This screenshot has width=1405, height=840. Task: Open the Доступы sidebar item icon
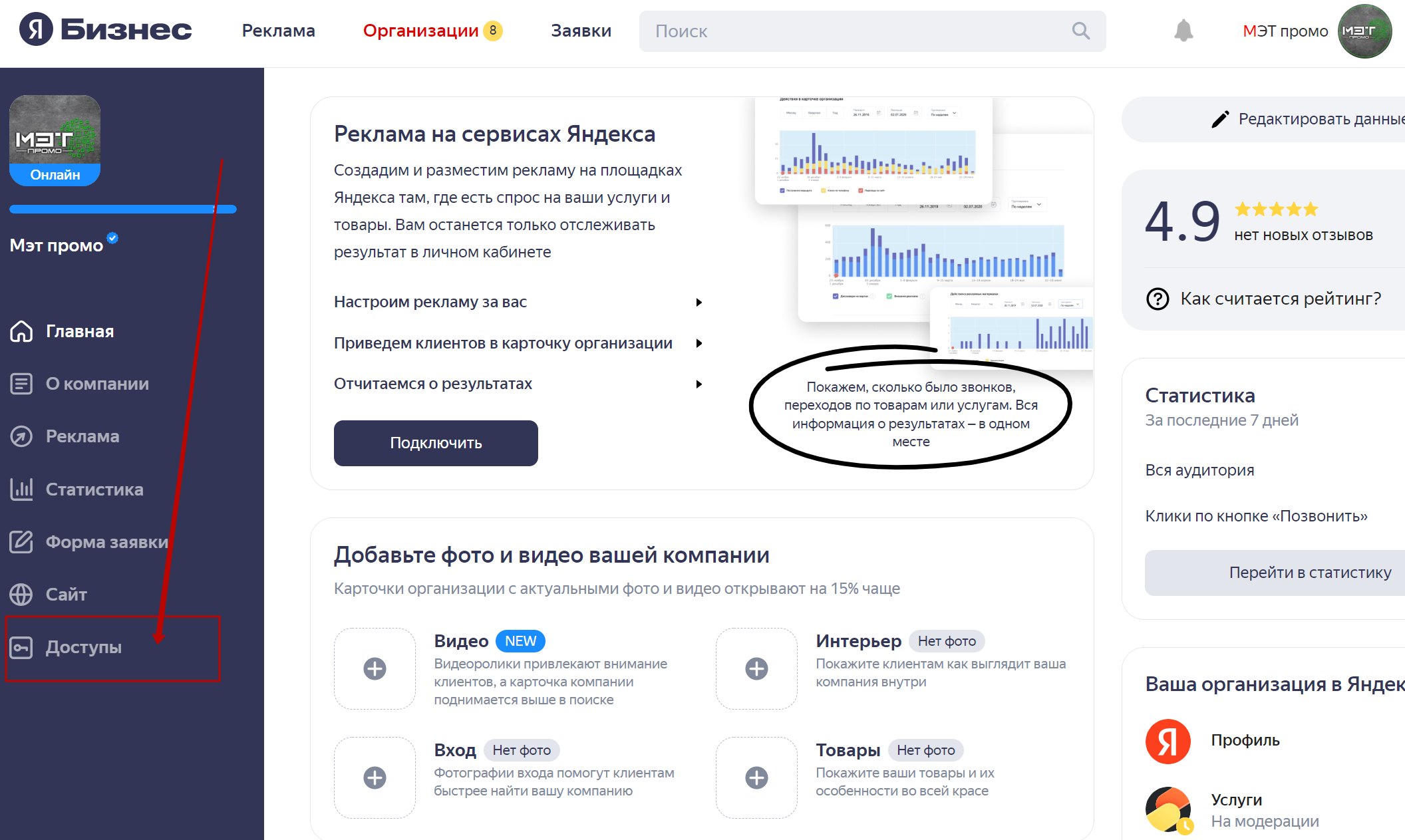click(21, 647)
